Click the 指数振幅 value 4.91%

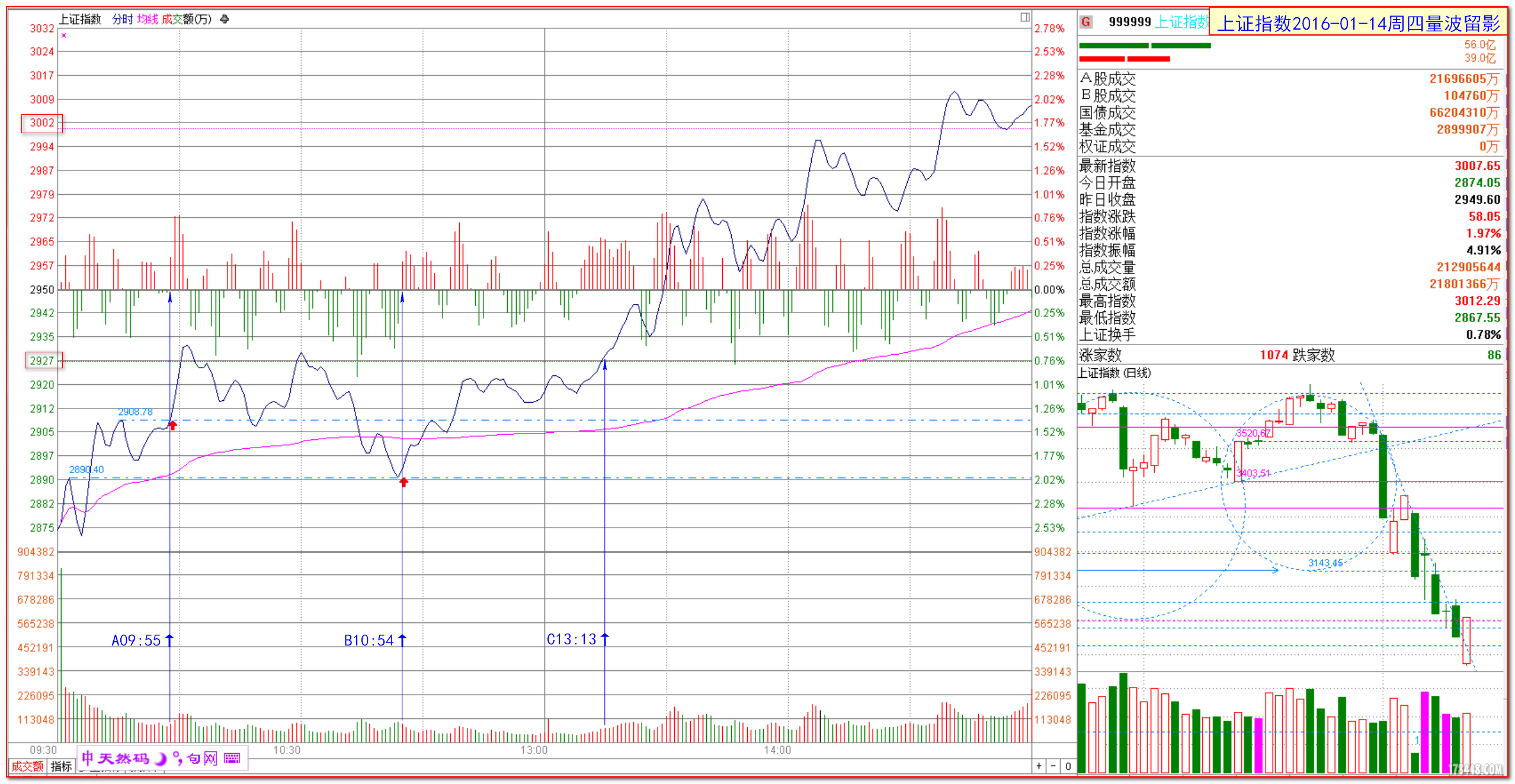pos(1483,250)
